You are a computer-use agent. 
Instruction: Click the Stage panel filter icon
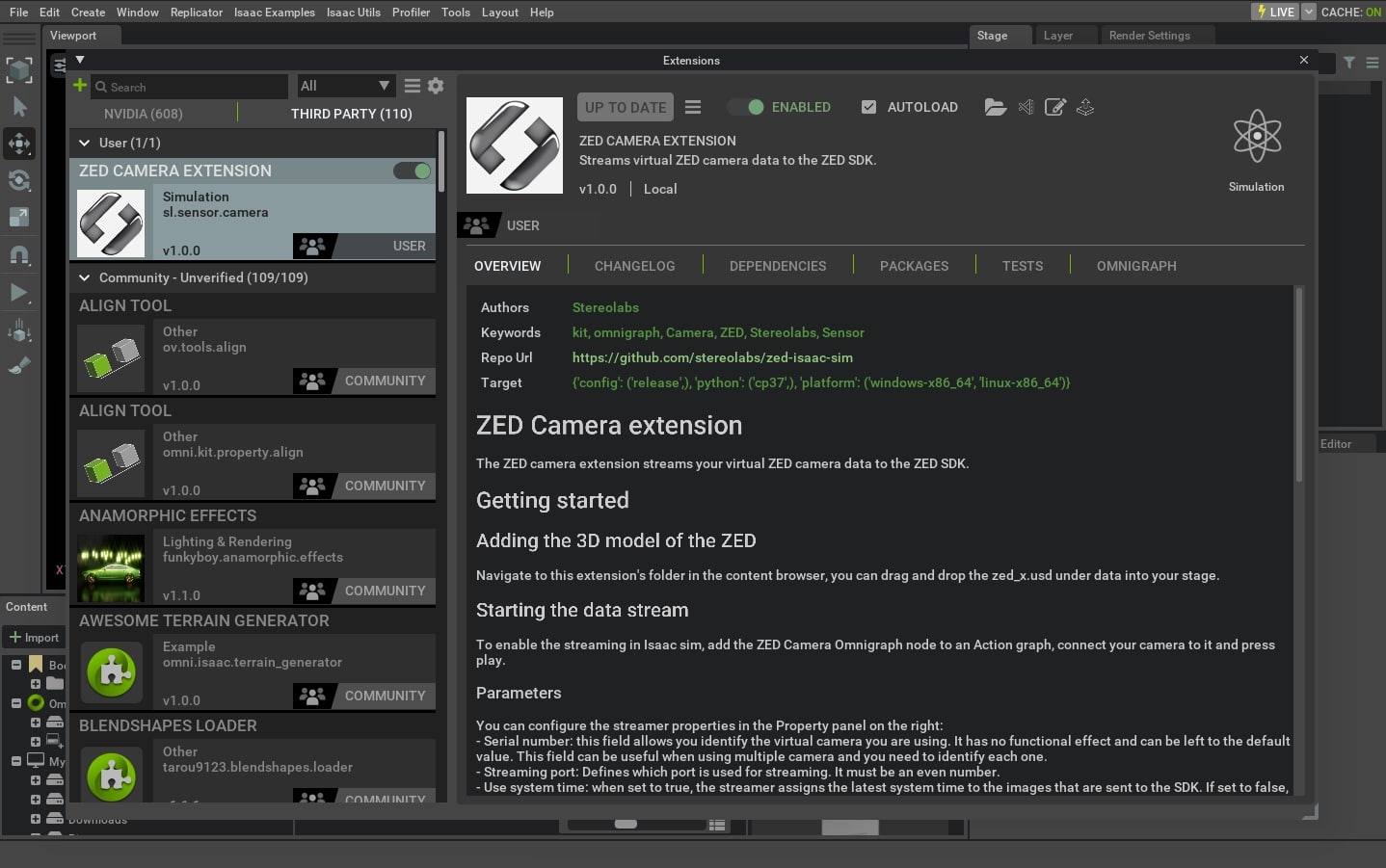click(1349, 63)
